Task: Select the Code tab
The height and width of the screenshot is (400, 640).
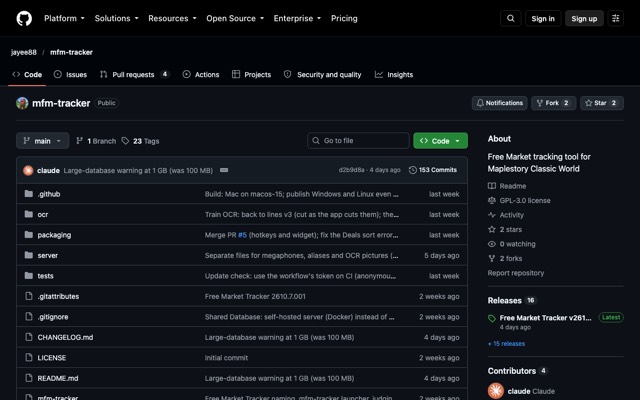Action: coord(27,75)
